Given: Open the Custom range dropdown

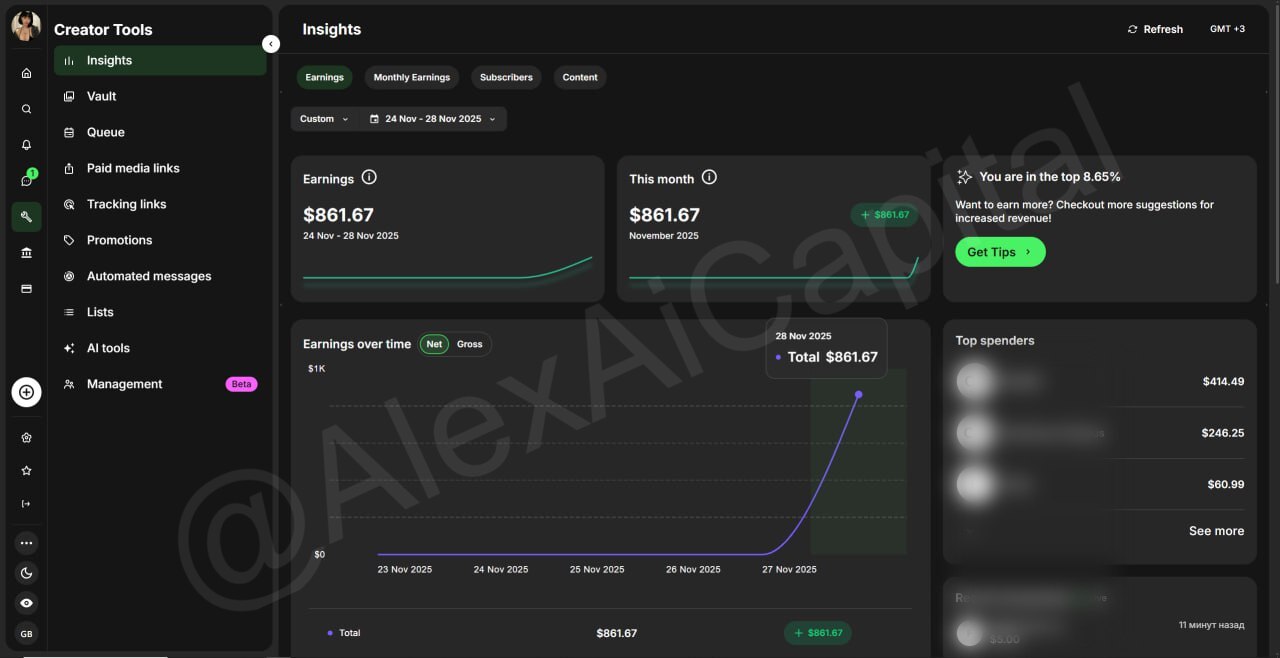Looking at the screenshot, I should coord(325,119).
